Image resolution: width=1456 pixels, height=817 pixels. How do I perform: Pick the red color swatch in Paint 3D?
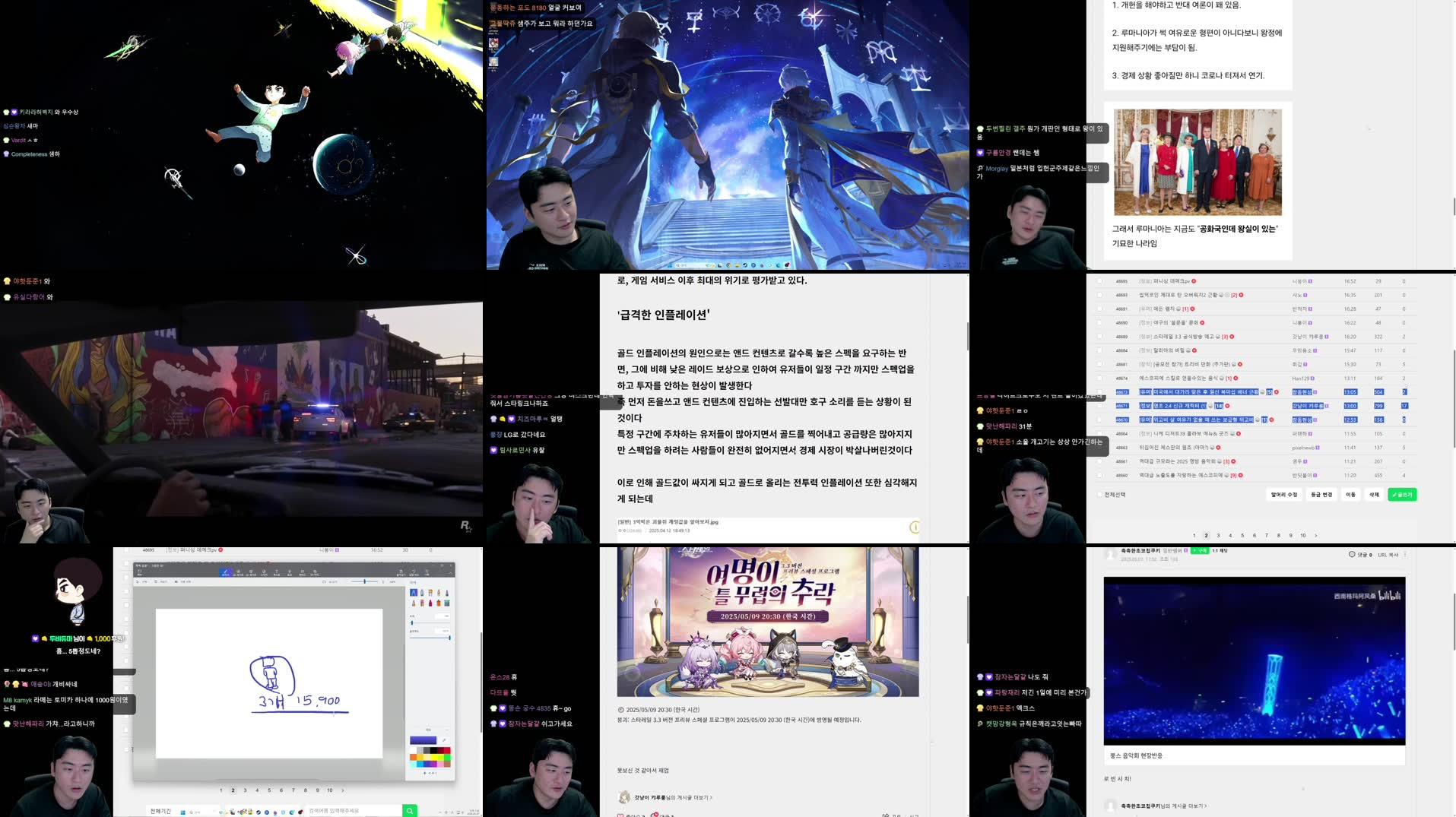click(x=447, y=750)
